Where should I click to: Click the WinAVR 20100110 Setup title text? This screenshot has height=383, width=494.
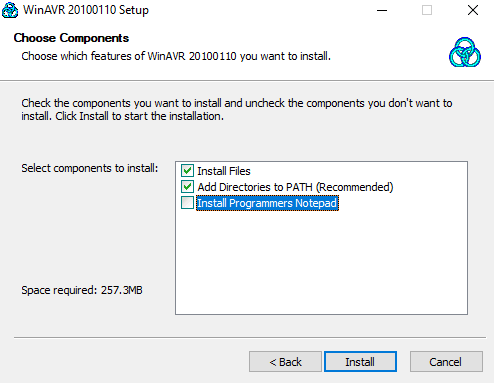click(x=86, y=10)
